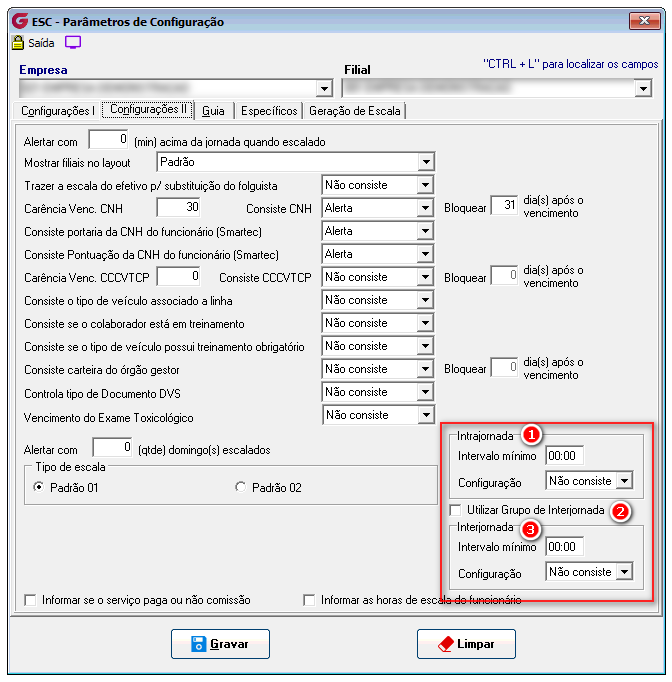Viewport: 672px width, 682px height.
Task: Click the Carência Venc. CNH field
Action: 178,207
